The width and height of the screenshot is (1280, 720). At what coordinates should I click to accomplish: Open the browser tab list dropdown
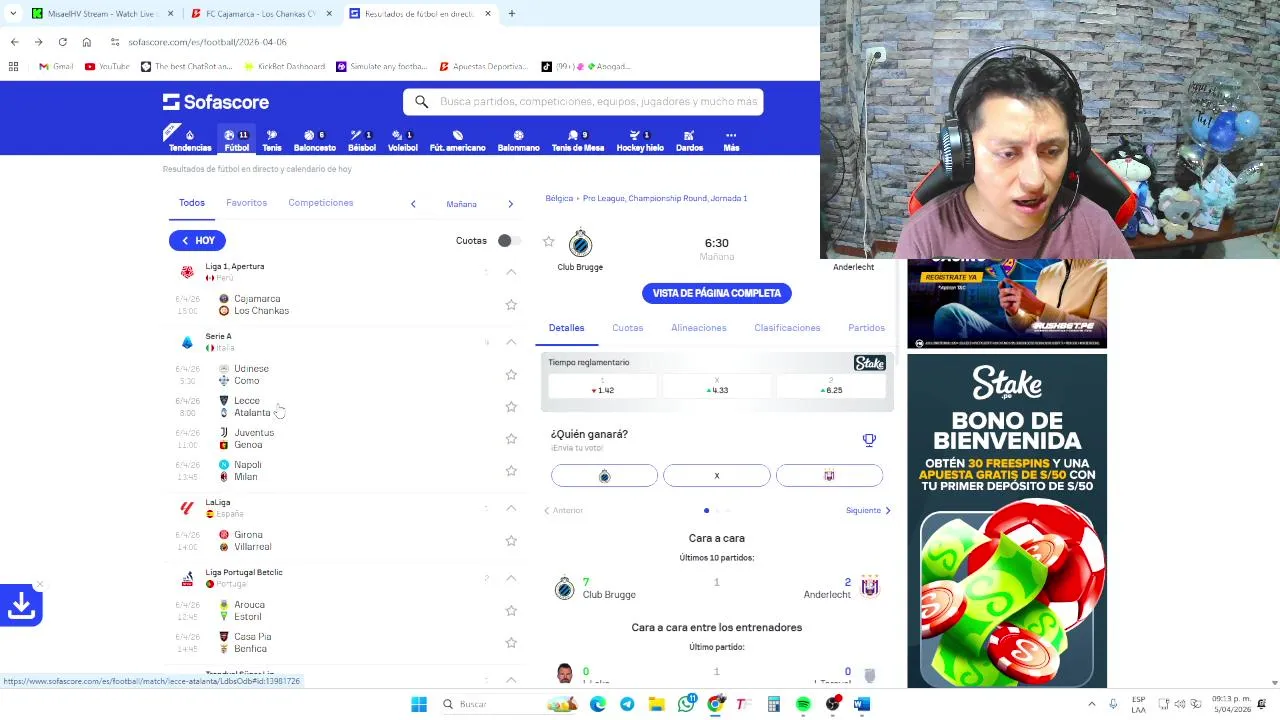click(12, 14)
